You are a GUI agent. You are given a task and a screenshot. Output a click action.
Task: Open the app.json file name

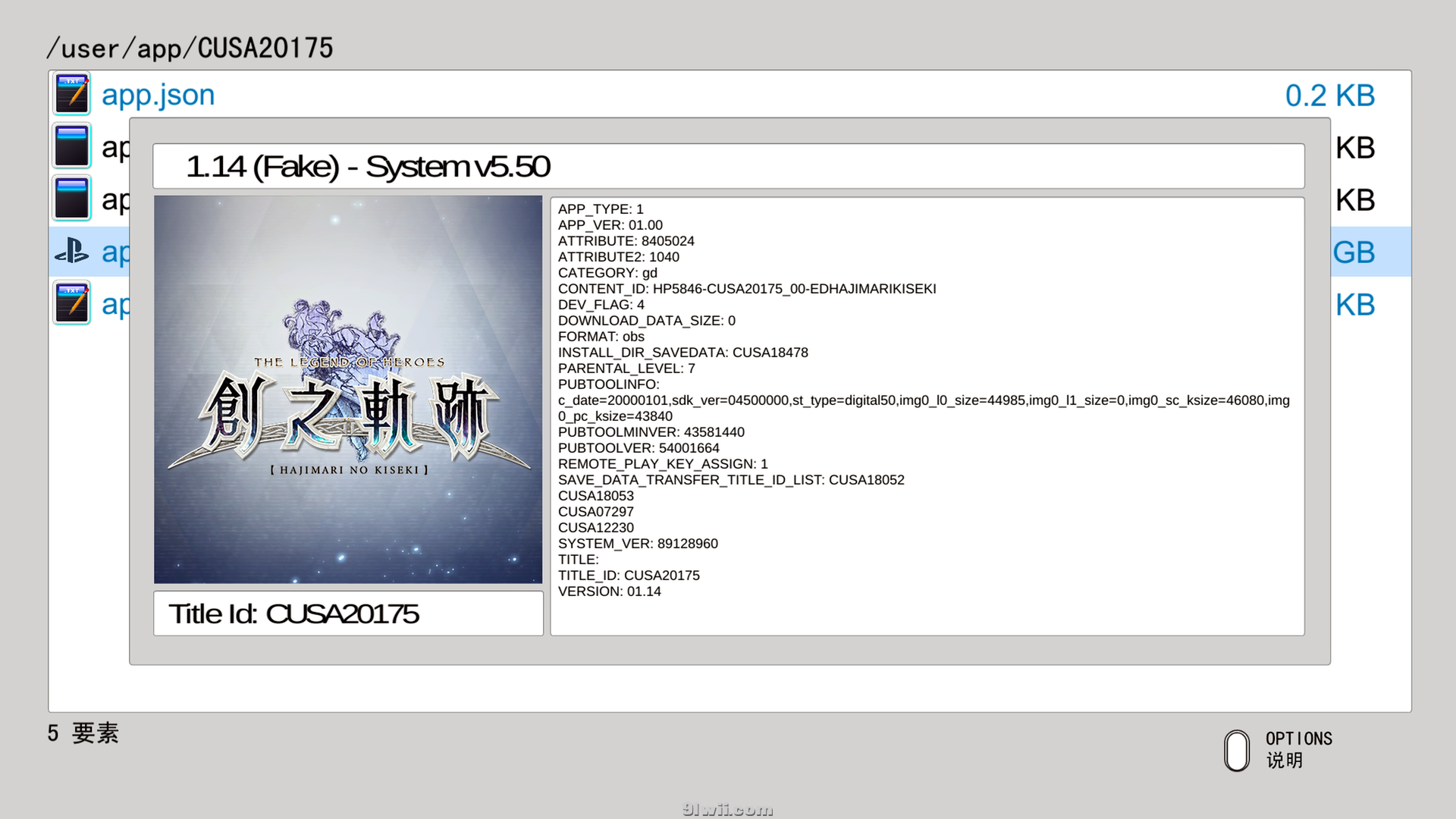pos(158,96)
